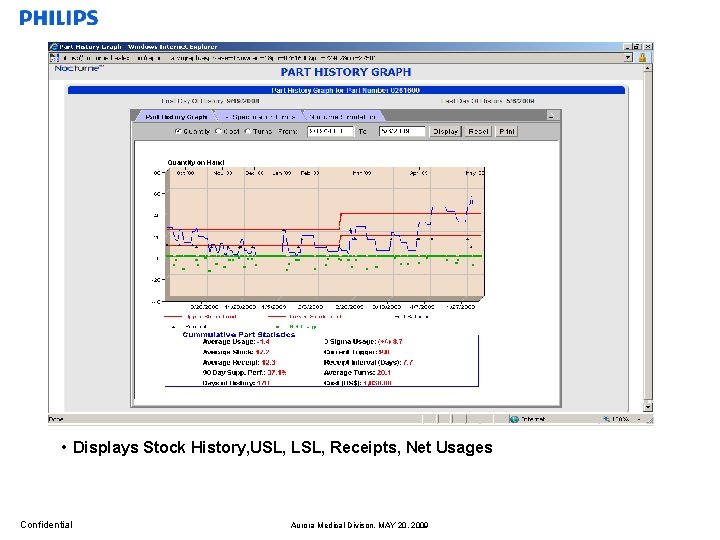Screen dimensions: 720x540
Task: Click the Current Trigger statistic
Action: (x=357, y=352)
